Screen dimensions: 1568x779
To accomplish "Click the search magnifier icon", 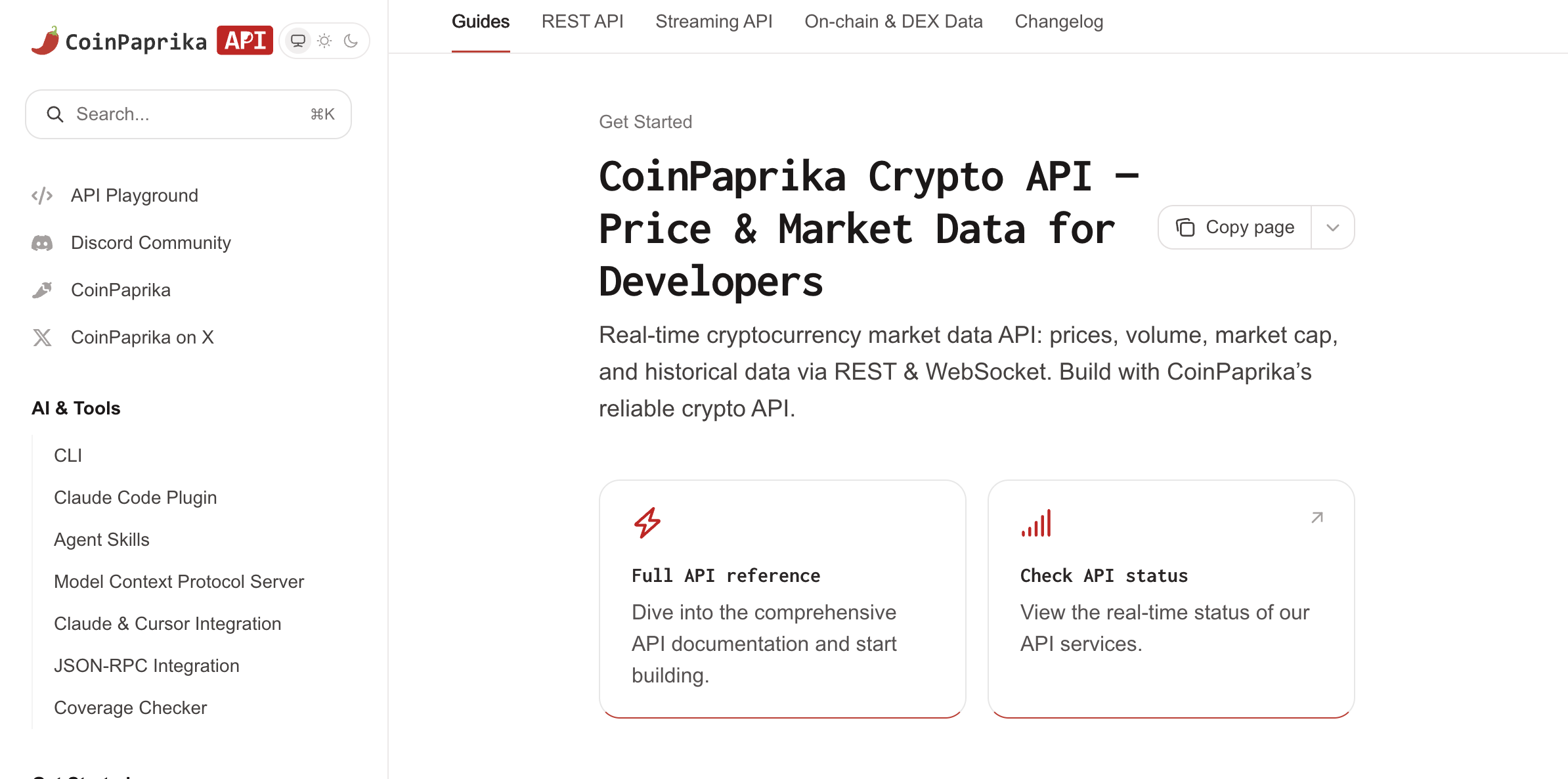I will (x=55, y=114).
